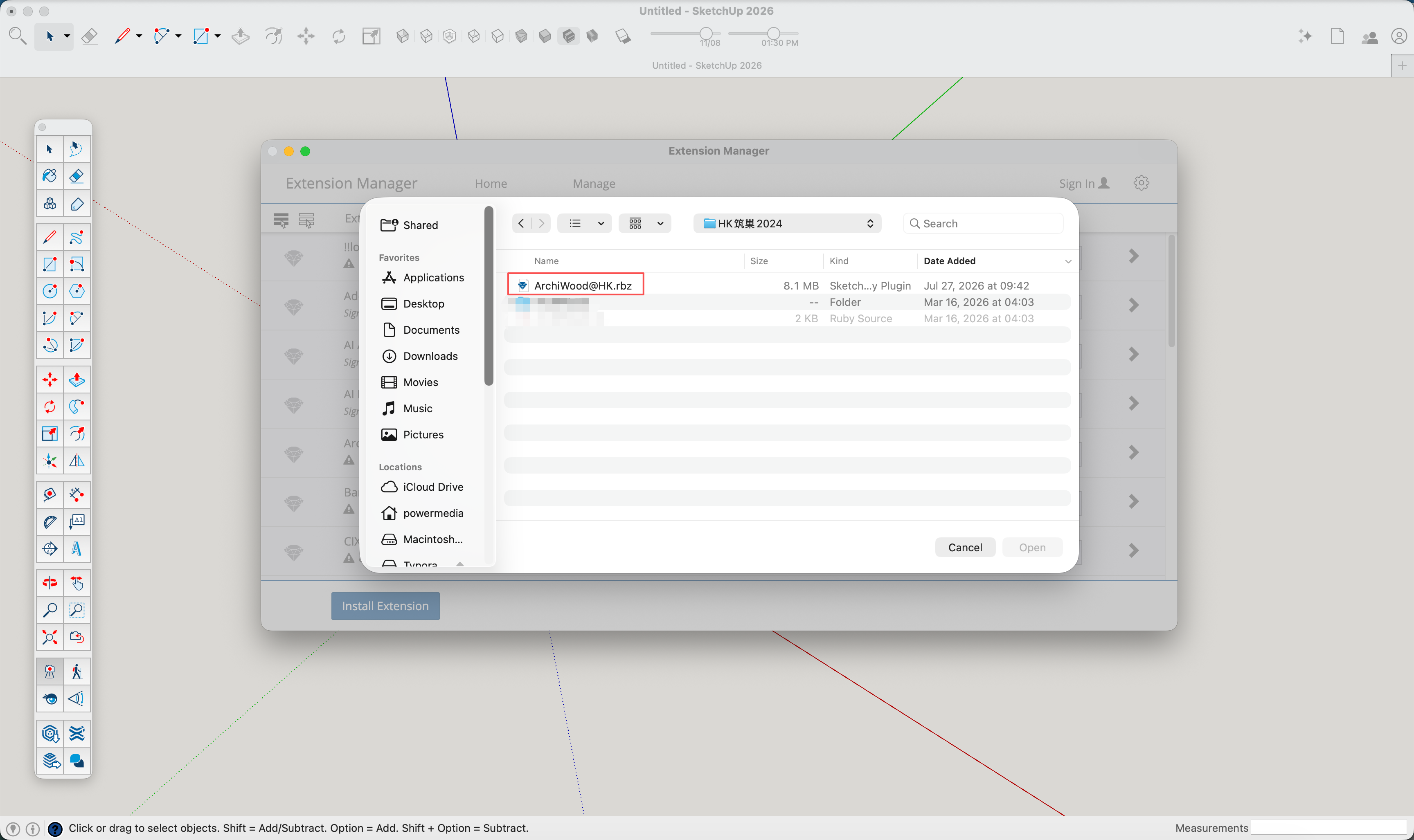The width and height of the screenshot is (1414, 840).
Task: Open Extension Manager settings gear
Action: point(1141,183)
